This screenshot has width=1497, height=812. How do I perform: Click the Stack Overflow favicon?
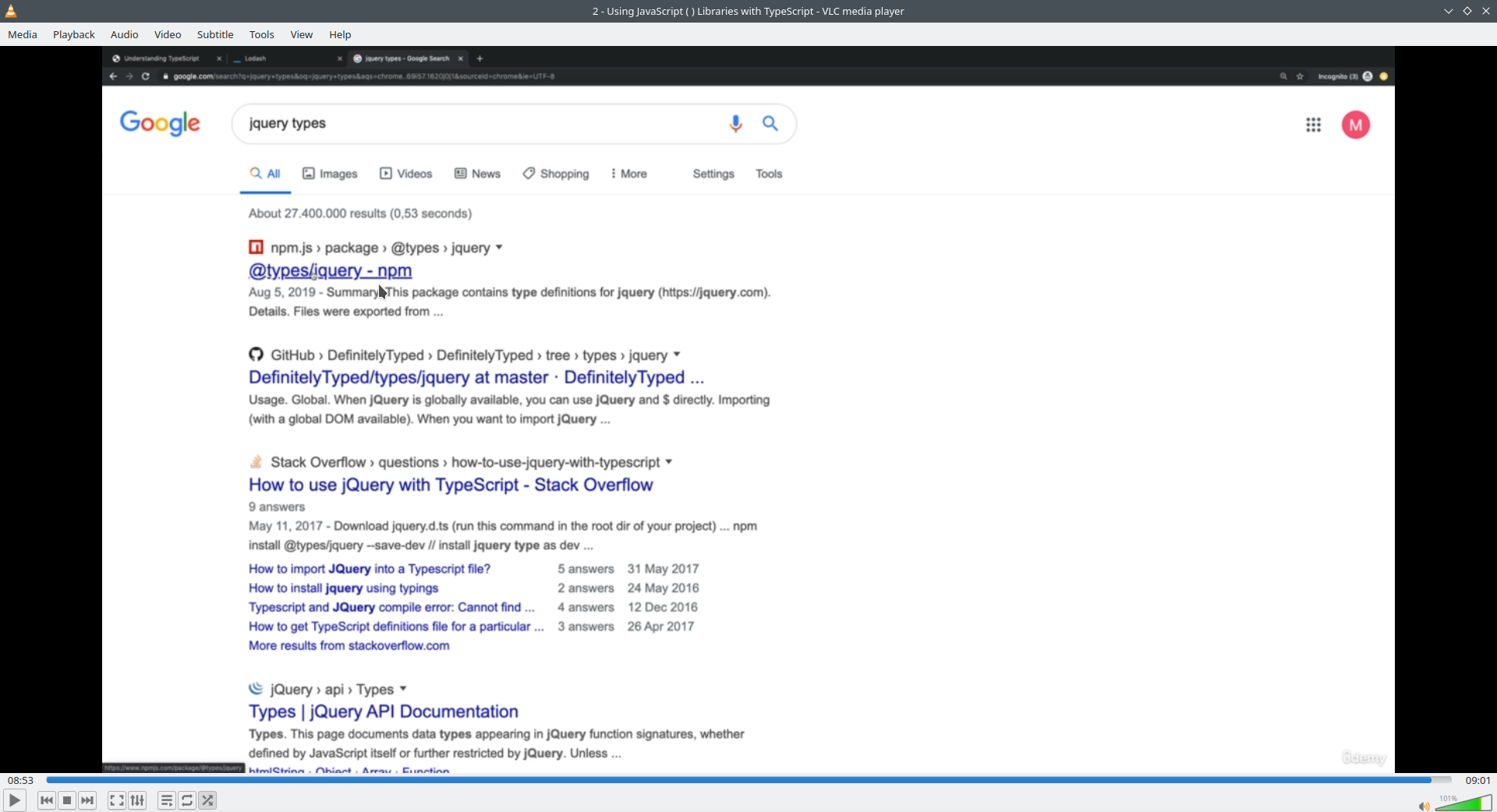point(256,461)
